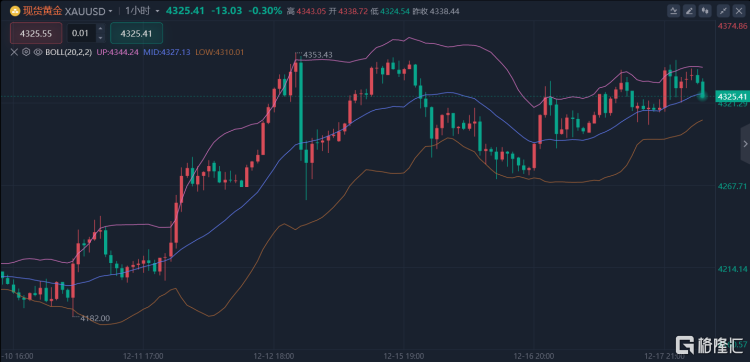The image size is (750, 362).
Task: Decrease lot size with down arrow
Action: click(x=100, y=38)
